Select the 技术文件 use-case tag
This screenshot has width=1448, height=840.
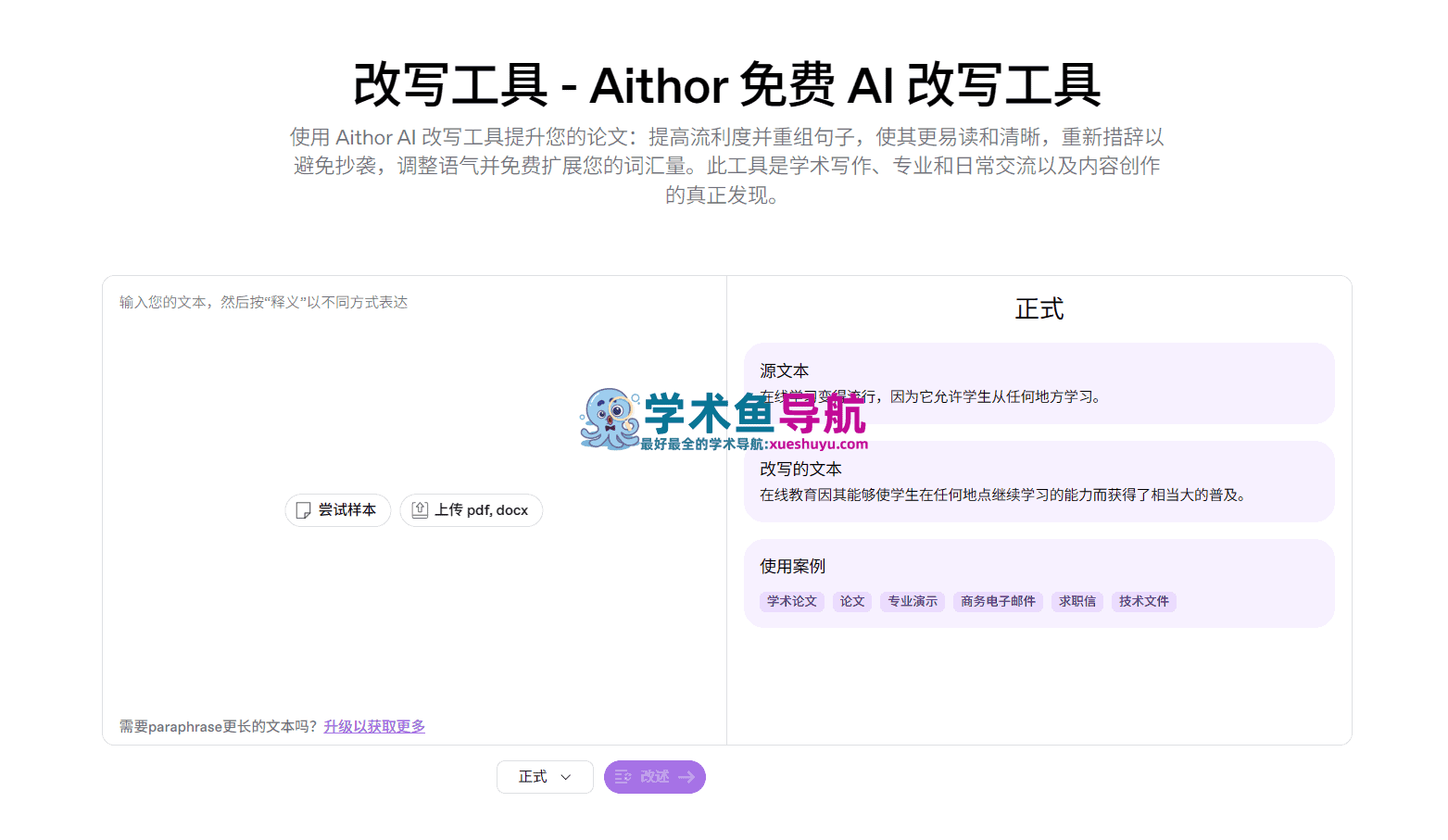[1144, 602]
